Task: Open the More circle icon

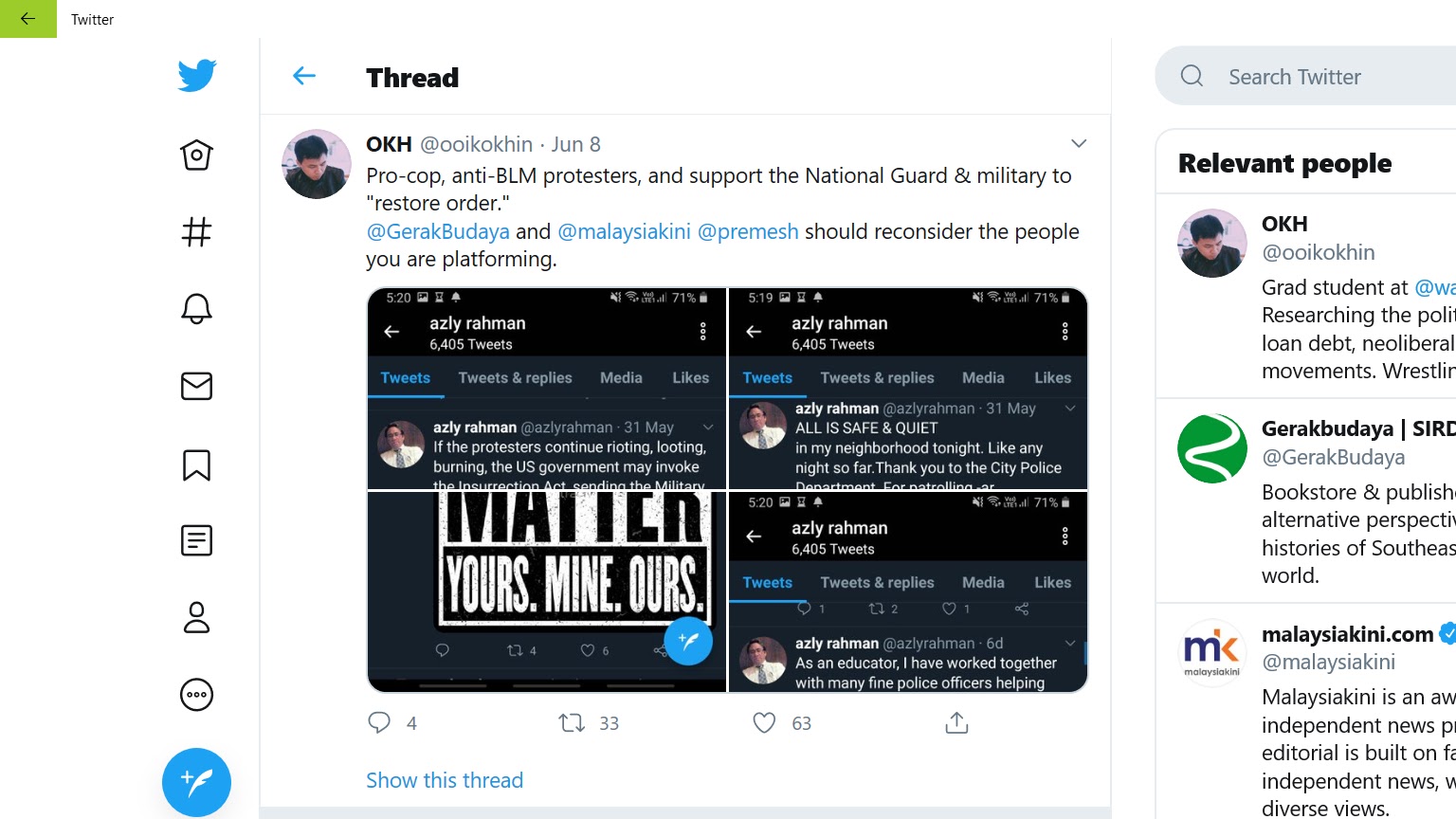Action: (x=196, y=695)
